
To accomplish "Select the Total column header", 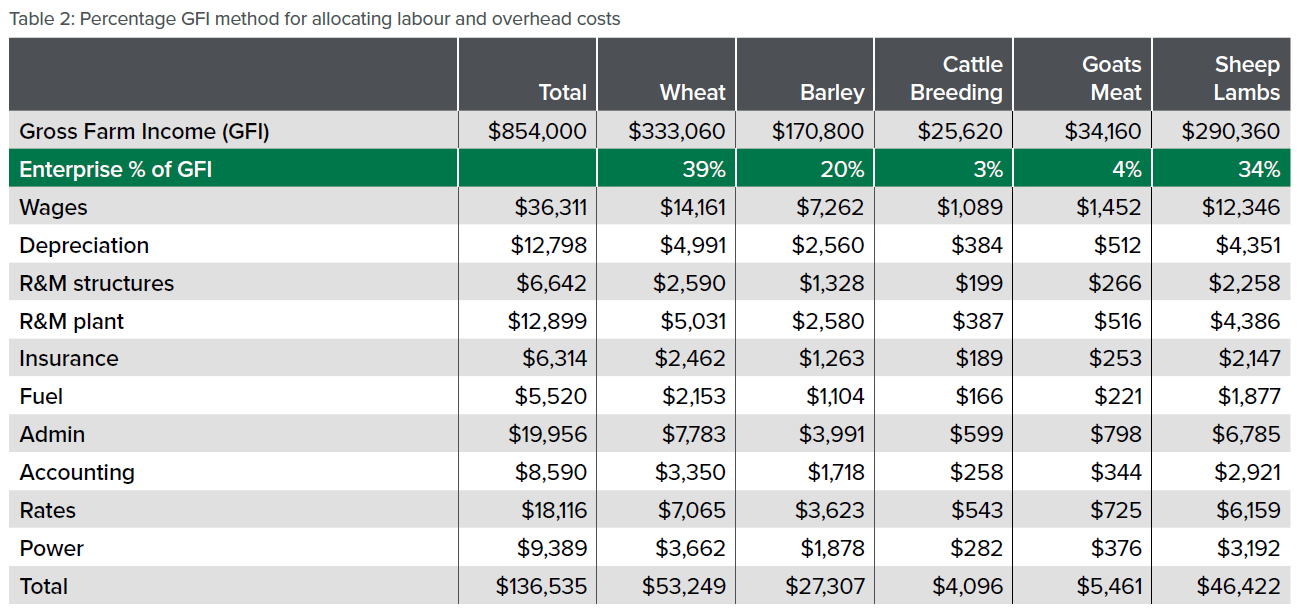I will click(x=562, y=92).
